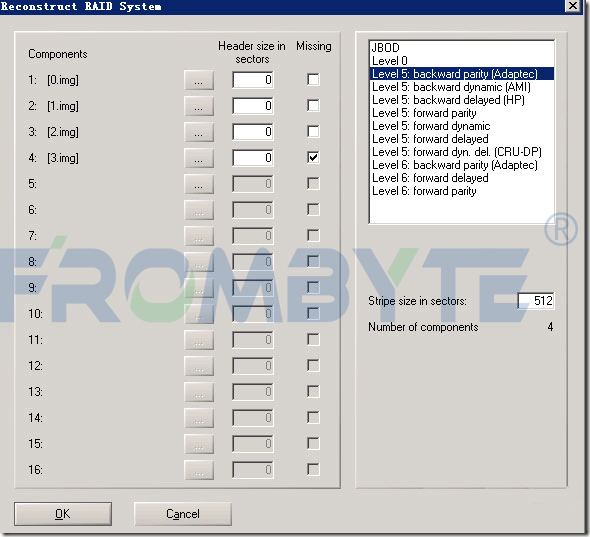590x537 pixels.
Task: Click browse button for component 1 [0.img]
Action: point(199,80)
